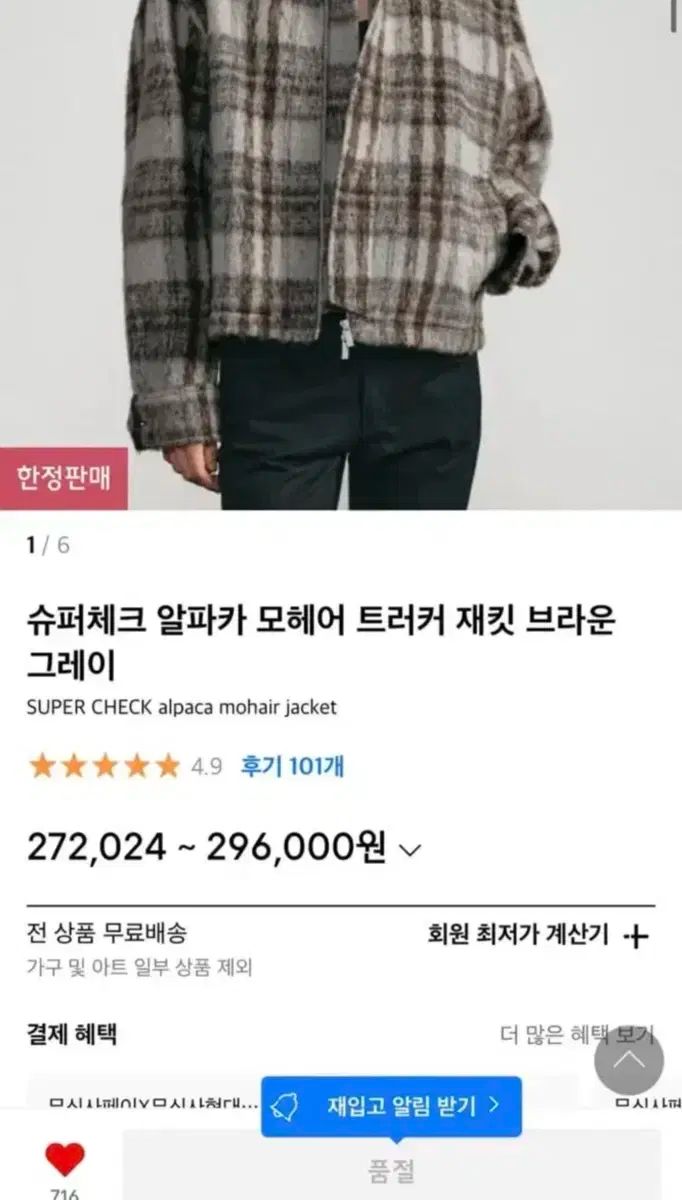The height and width of the screenshot is (1200, 682).
Task: Click the plus icon beside 회원 최저가 계산기
Action: click(635, 936)
